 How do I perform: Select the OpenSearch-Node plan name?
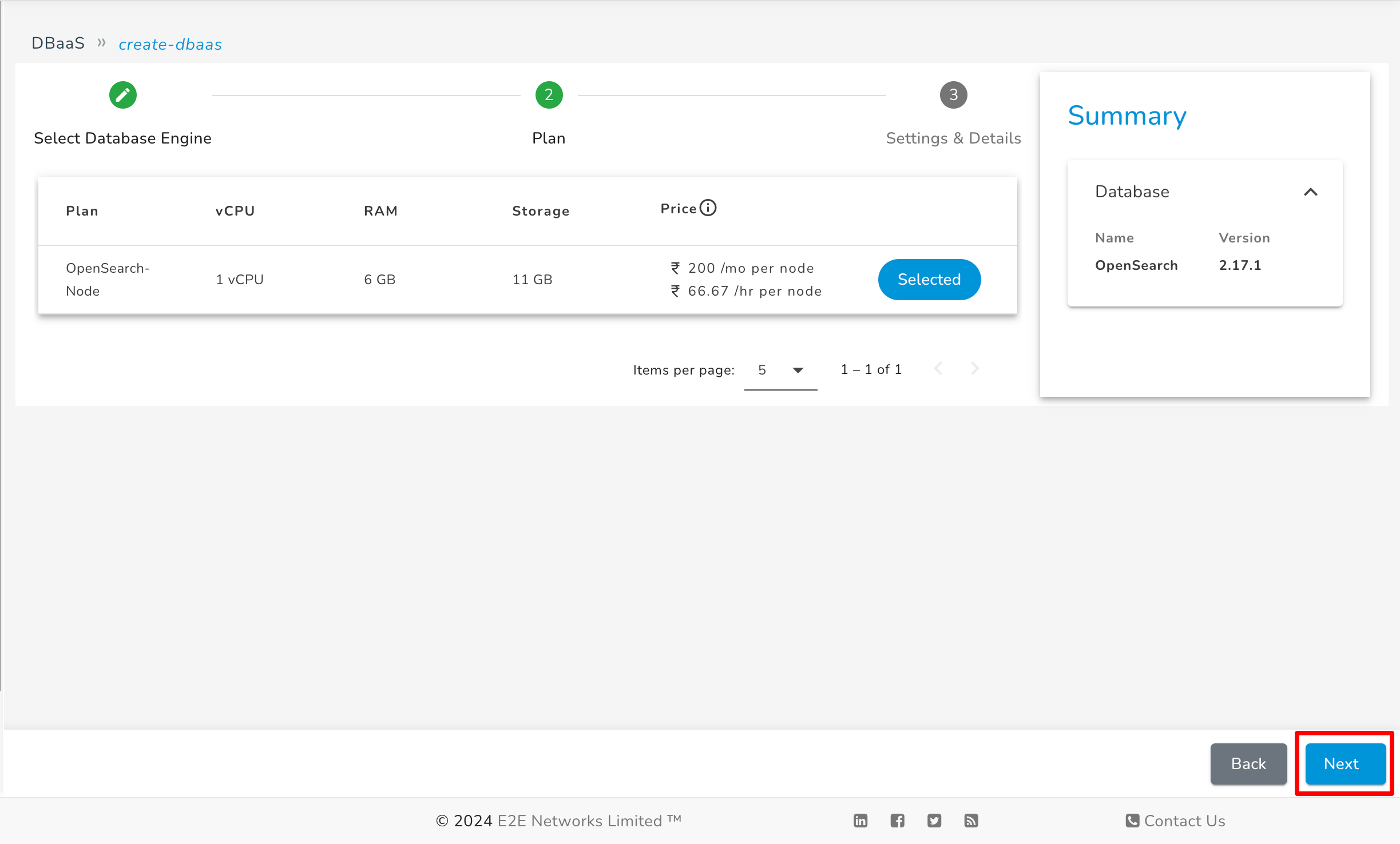click(x=108, y=280)
